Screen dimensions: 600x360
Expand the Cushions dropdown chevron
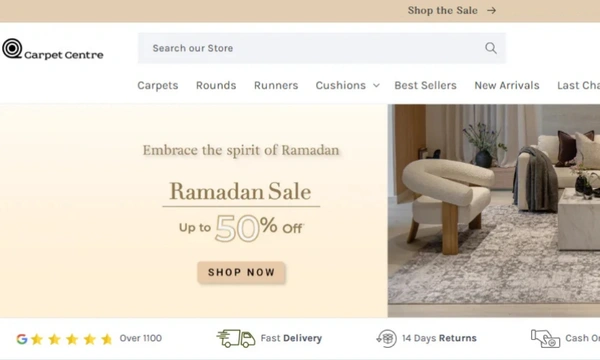click(x=377, y=85)
